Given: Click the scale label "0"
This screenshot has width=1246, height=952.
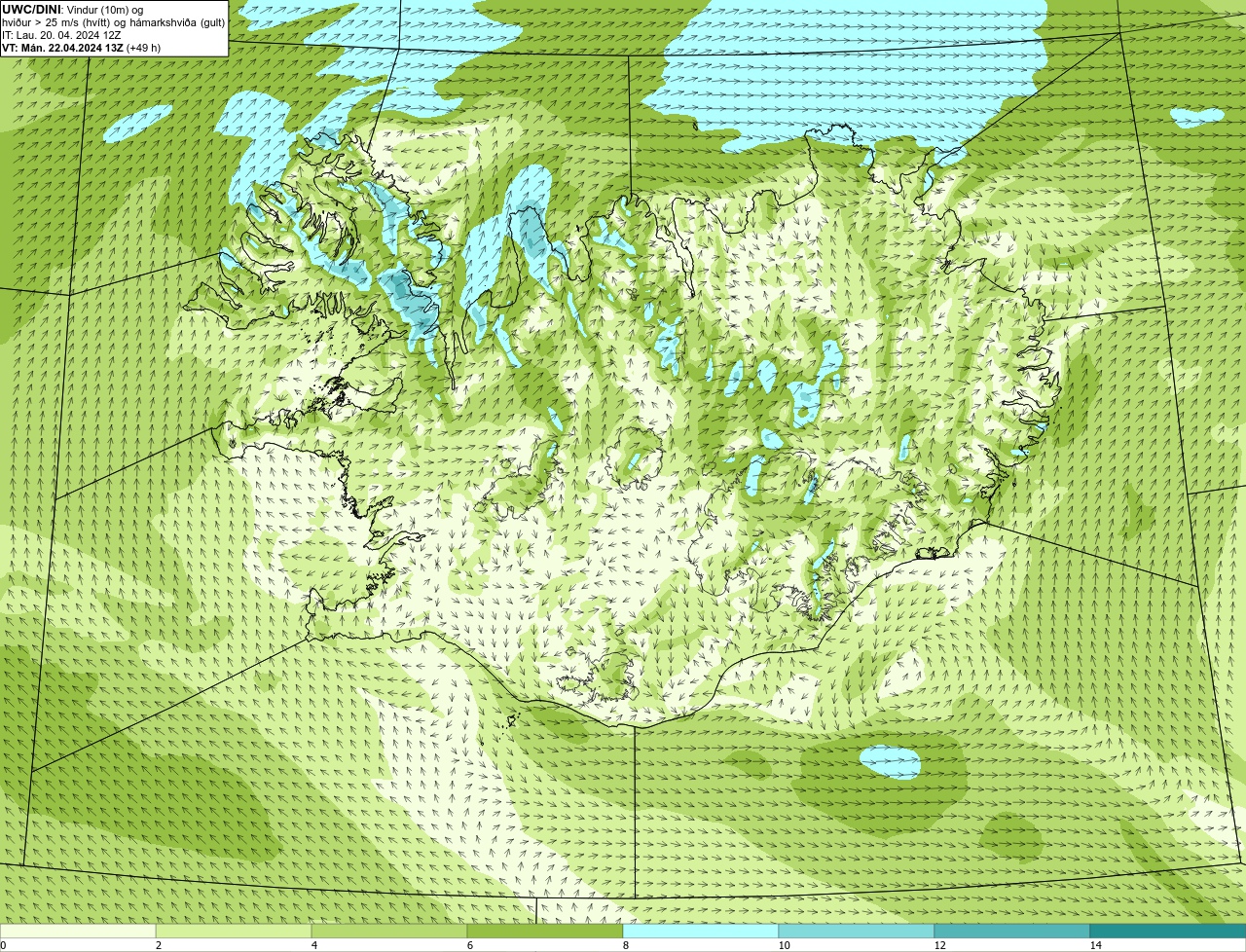Looking at the screenshot, I should click(x=3, y=945).
